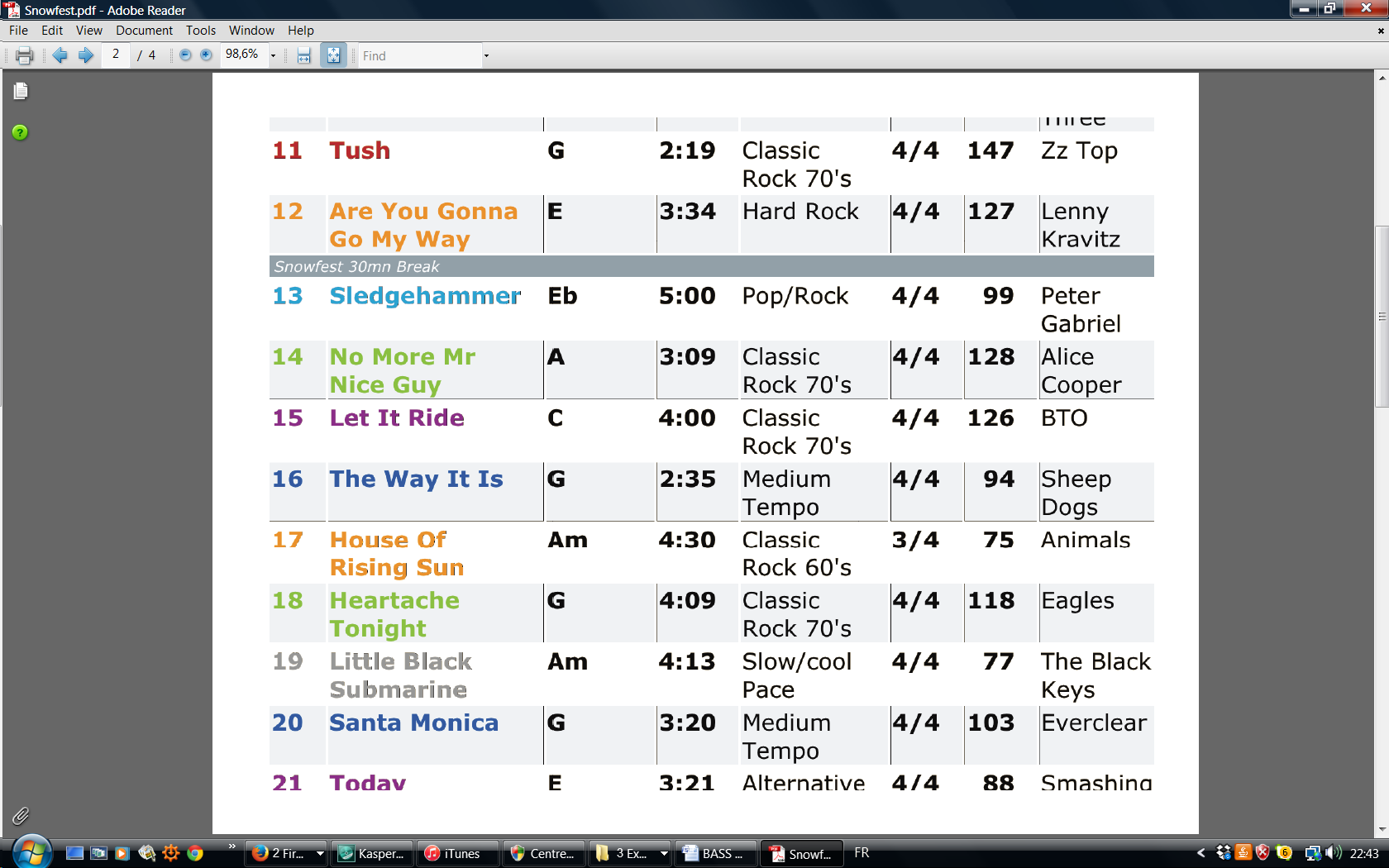This screenshot has width=1389, height=868.
Task: Click the orange gear quick launch icon
Action: 171,853
